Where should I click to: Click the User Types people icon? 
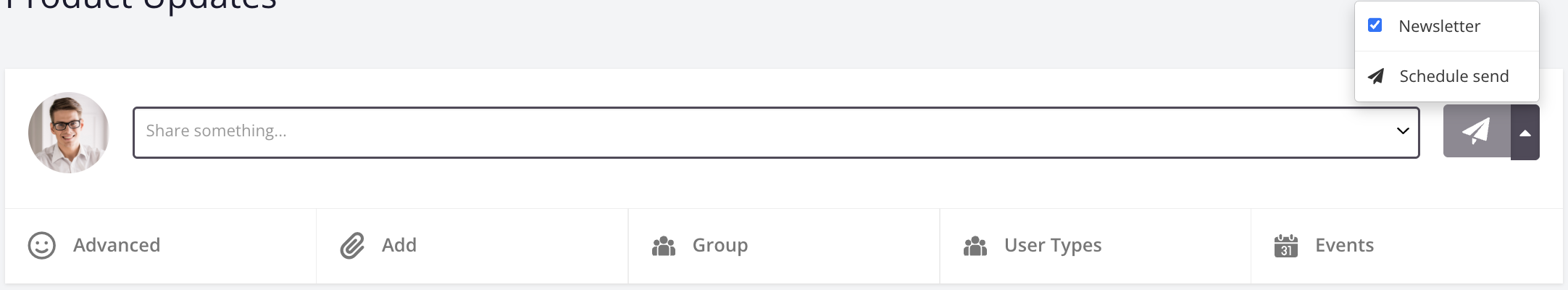click(x=975, y=246)
